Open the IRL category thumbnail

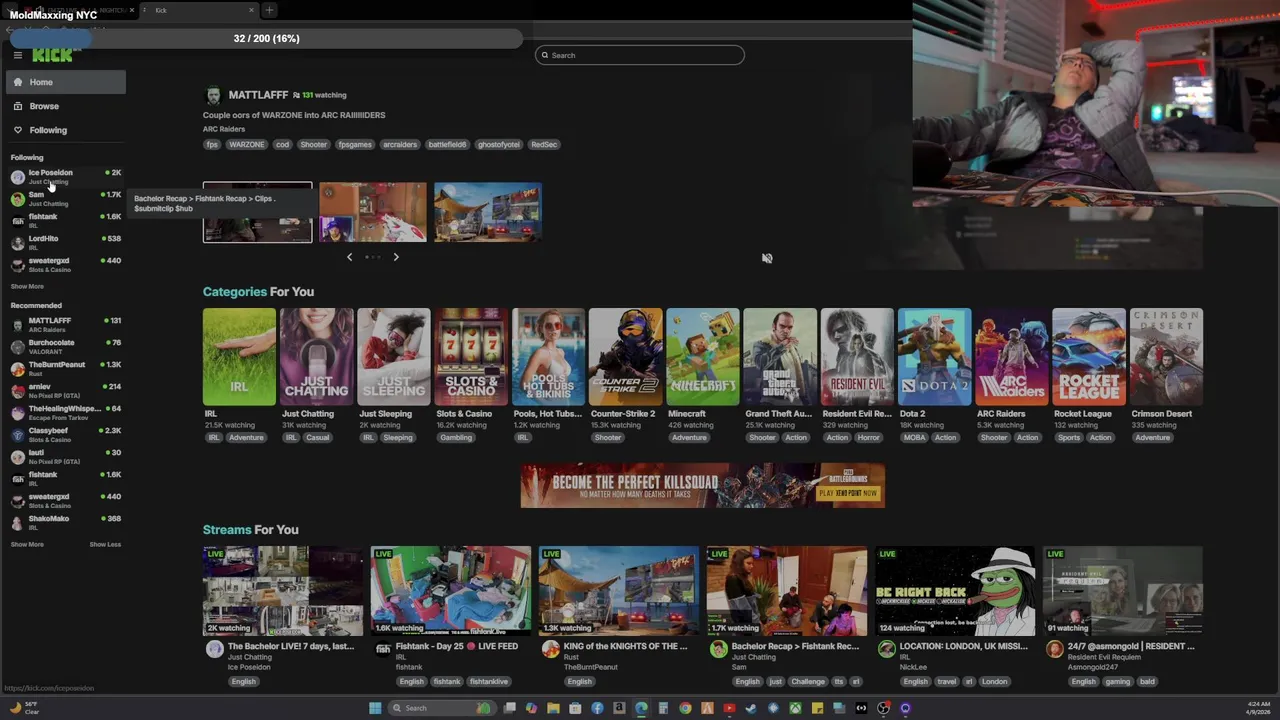click(x=239, y=357)
